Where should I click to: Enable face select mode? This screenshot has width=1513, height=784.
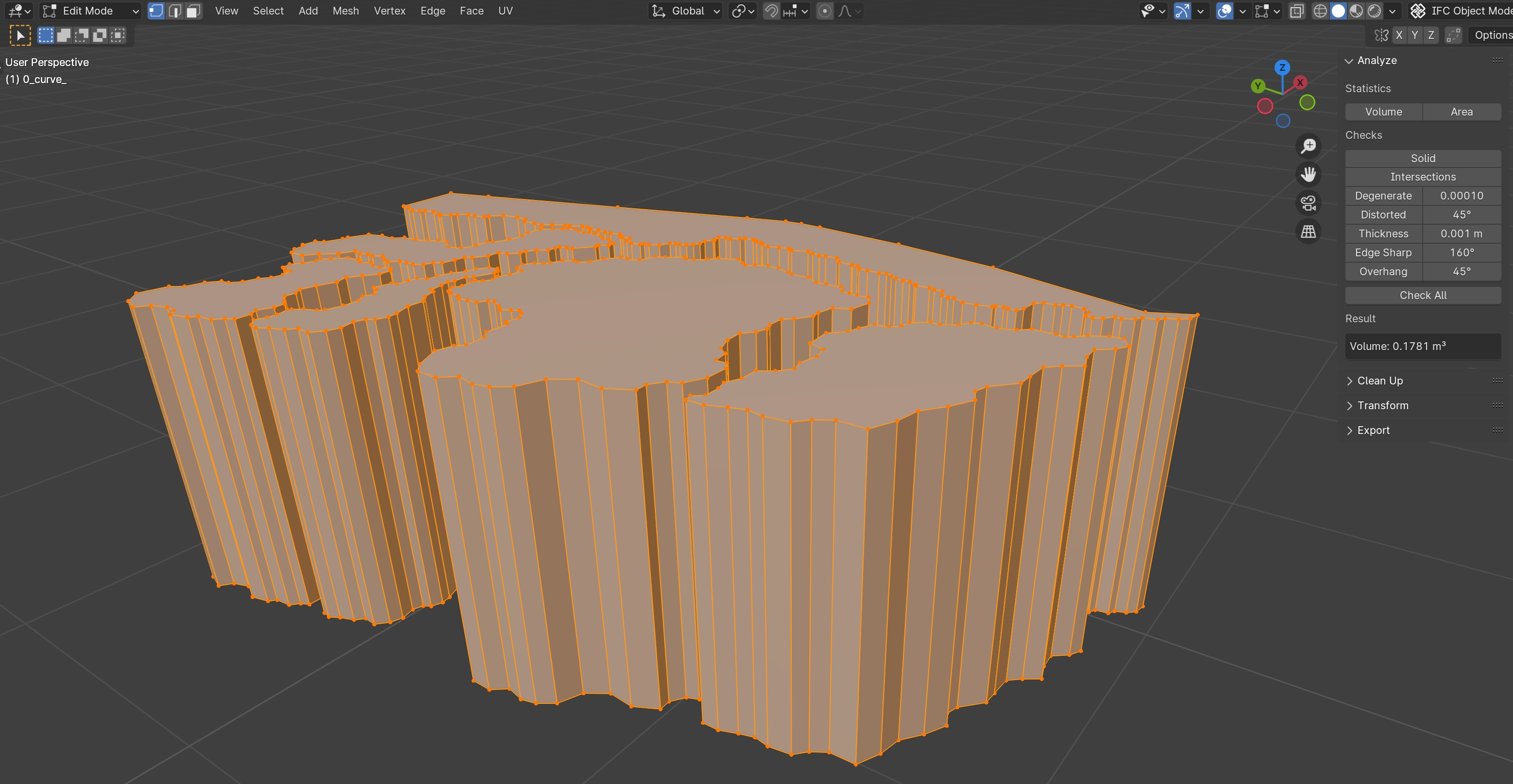coord(194,11)
